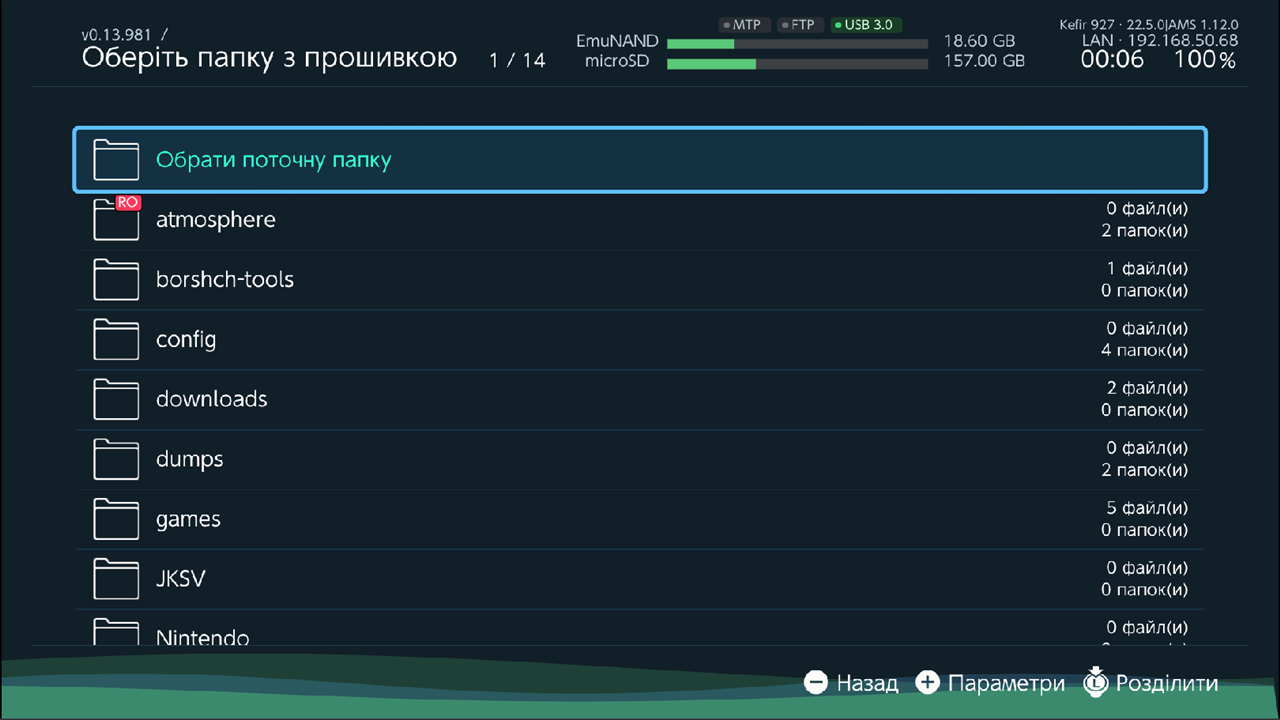The height and width of the screenshot is (720, 1280).
Task: Click the config folder icon
Action: [x=116, y=339]
